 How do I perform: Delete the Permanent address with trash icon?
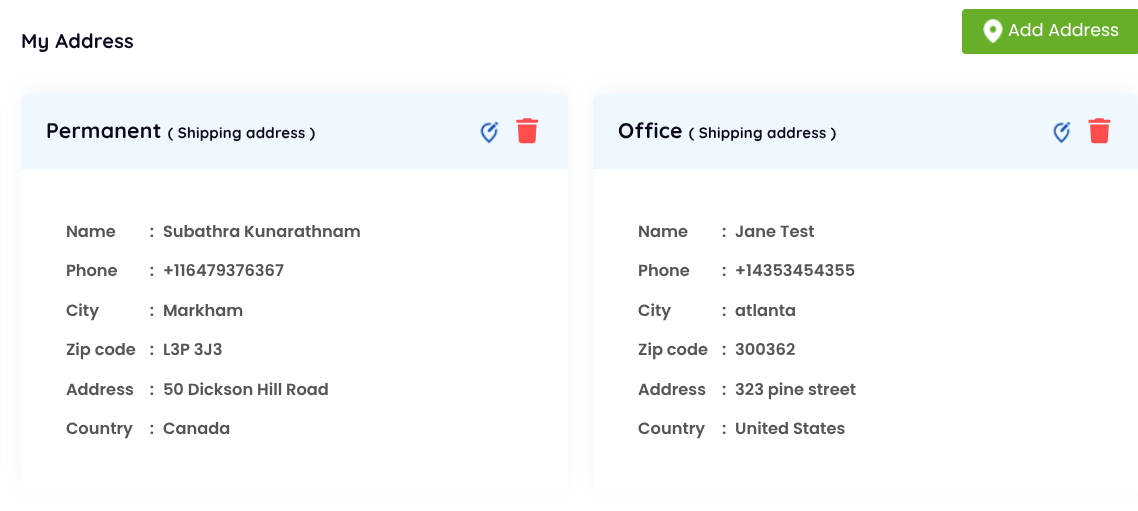(x=527, y=131)
